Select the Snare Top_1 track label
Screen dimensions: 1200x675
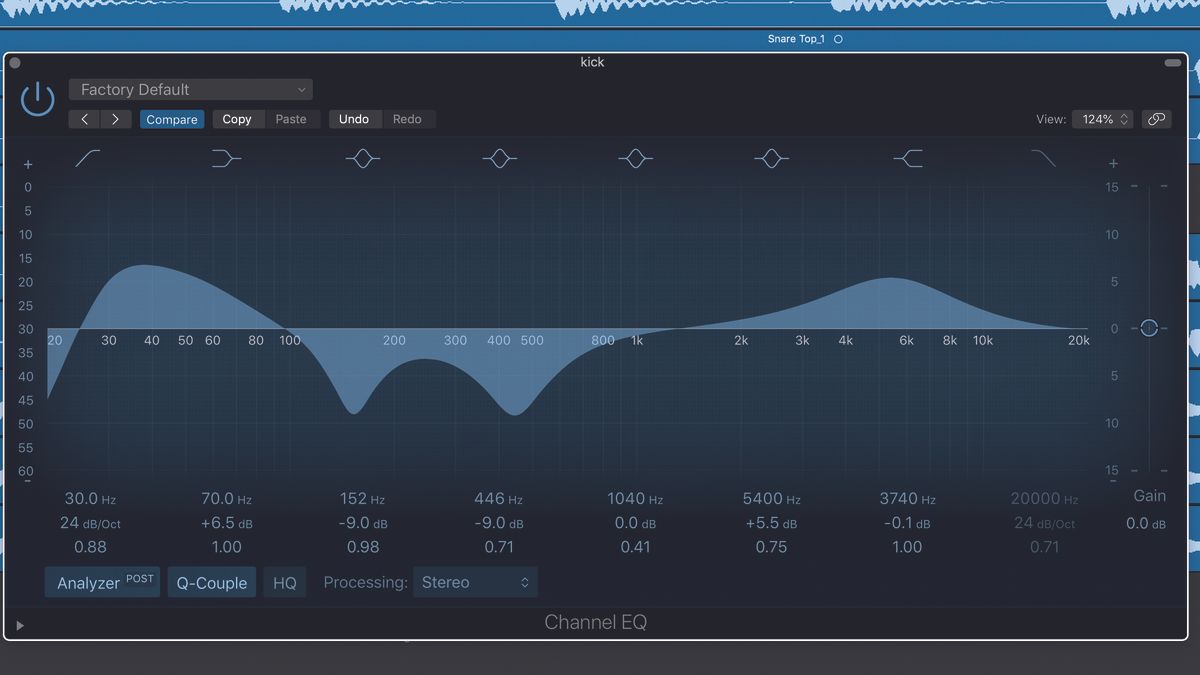pos(796,39)
